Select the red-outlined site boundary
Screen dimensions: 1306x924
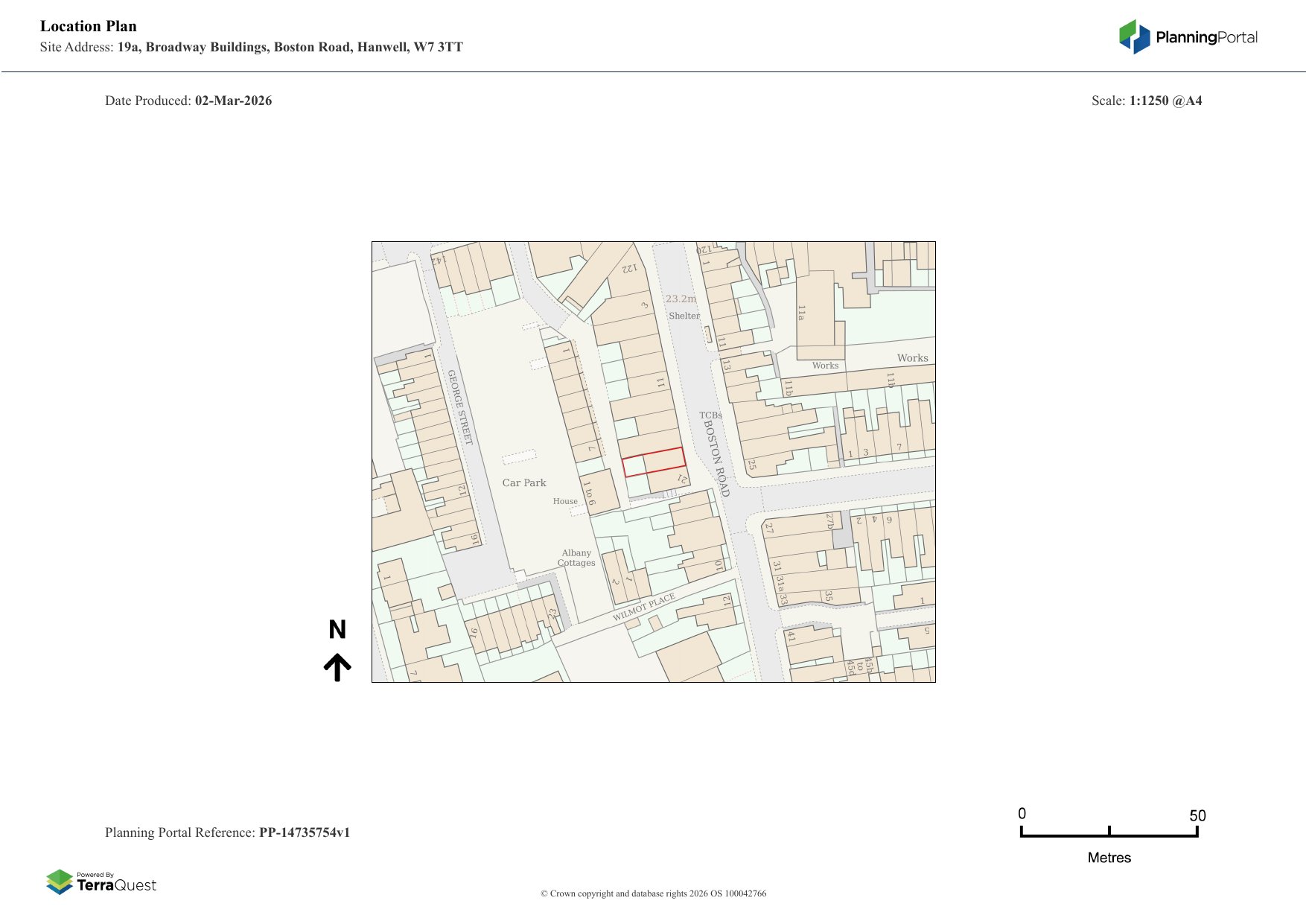point(654,462)
